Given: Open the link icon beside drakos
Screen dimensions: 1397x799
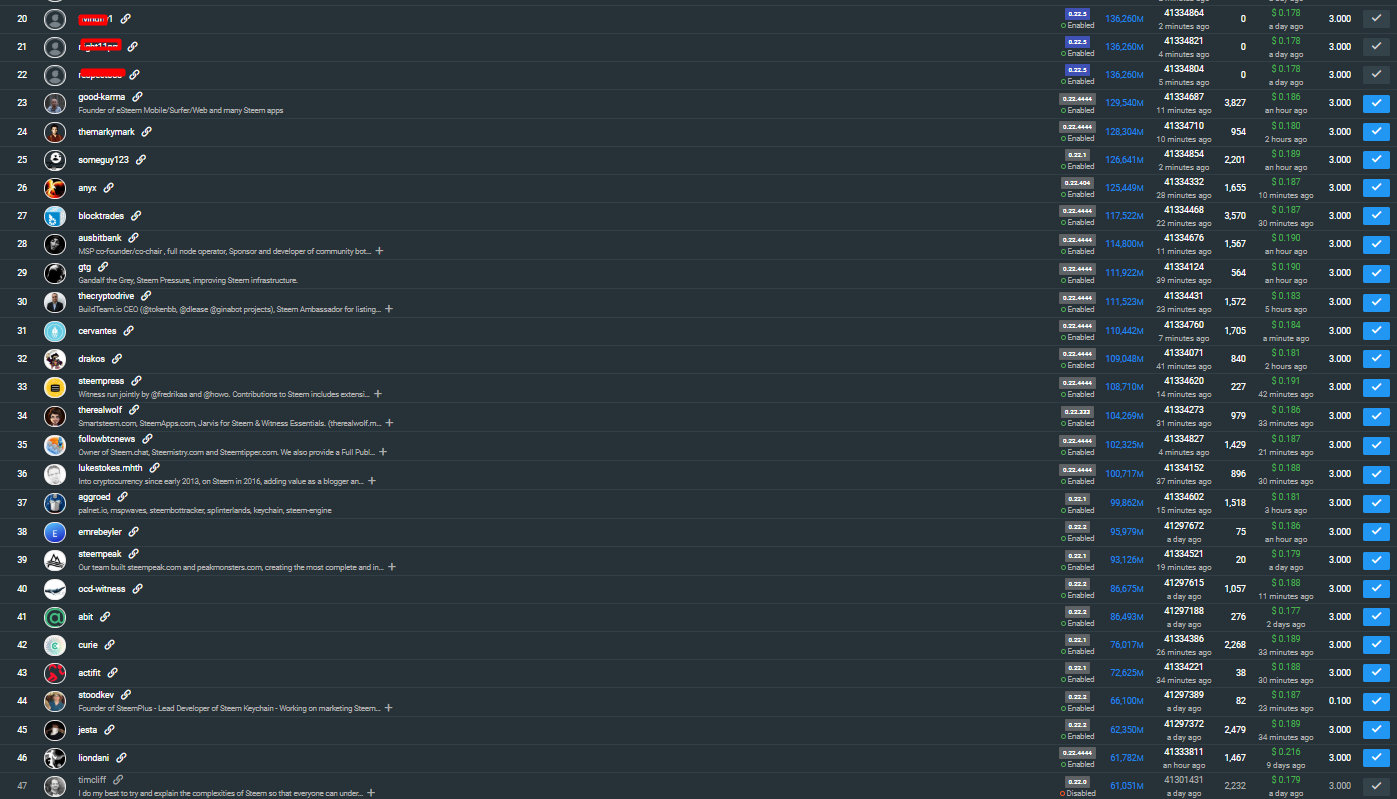Looking at the screenshot, I should click(x=117, y=359).
